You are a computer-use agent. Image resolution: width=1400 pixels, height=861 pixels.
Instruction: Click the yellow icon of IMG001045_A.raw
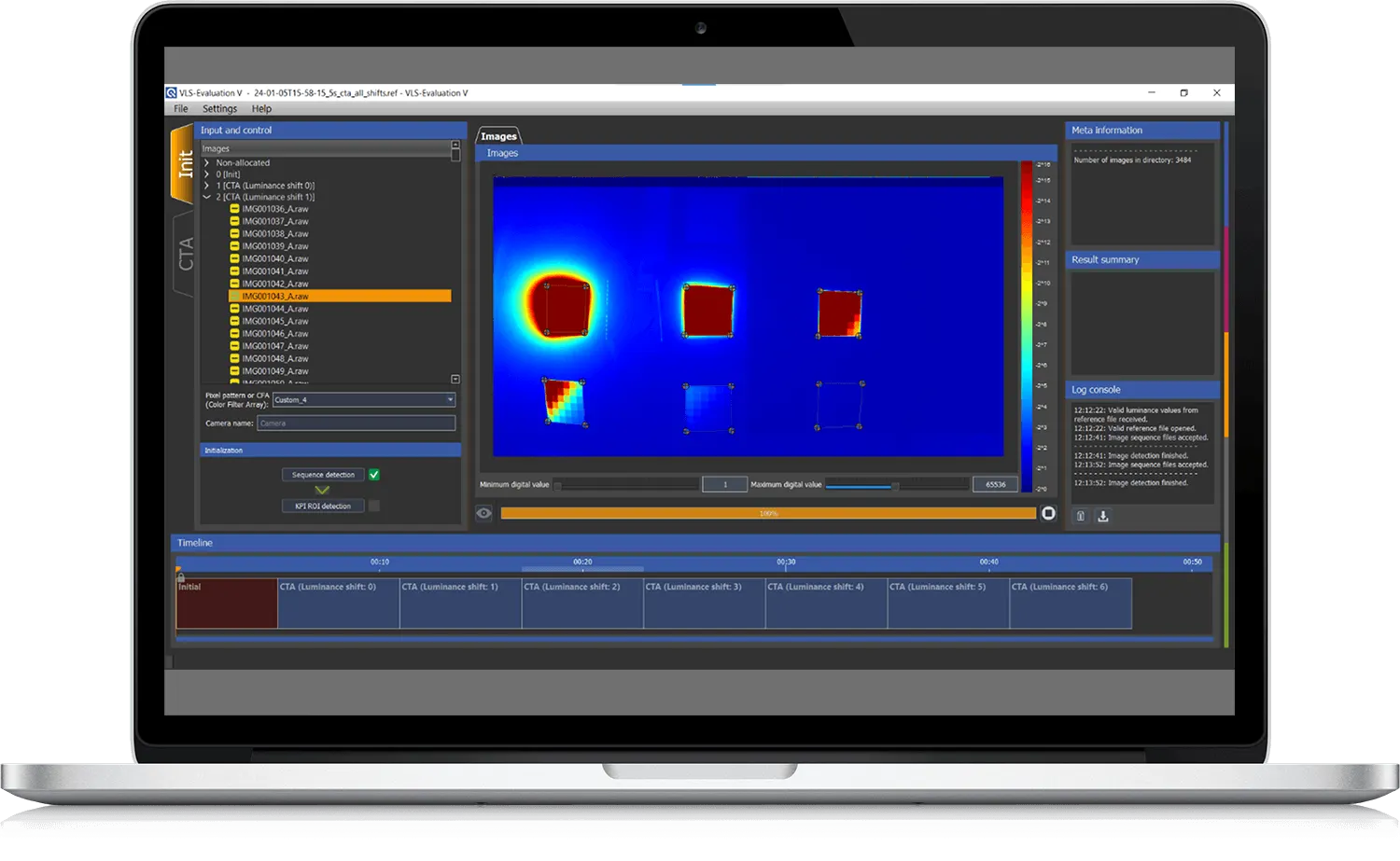[x=234, y=321]
